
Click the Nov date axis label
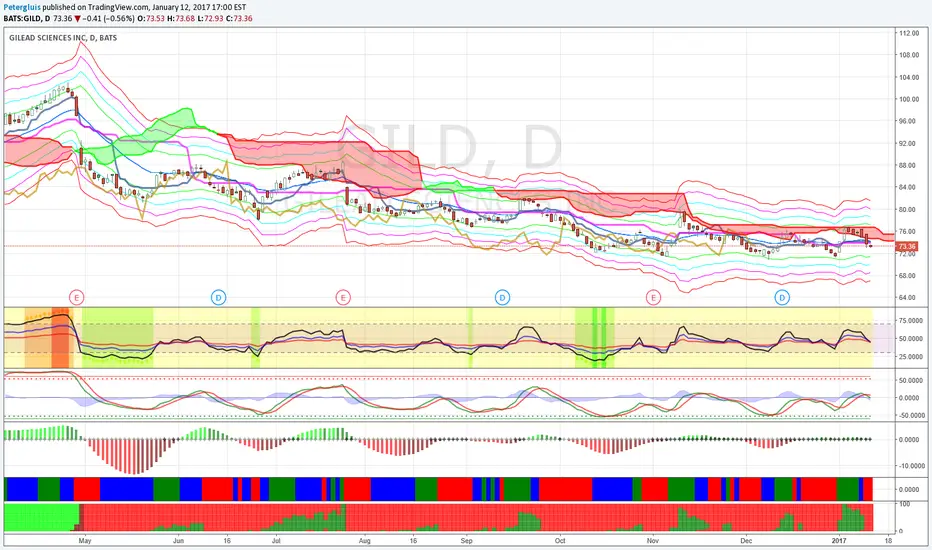point(653,540)
